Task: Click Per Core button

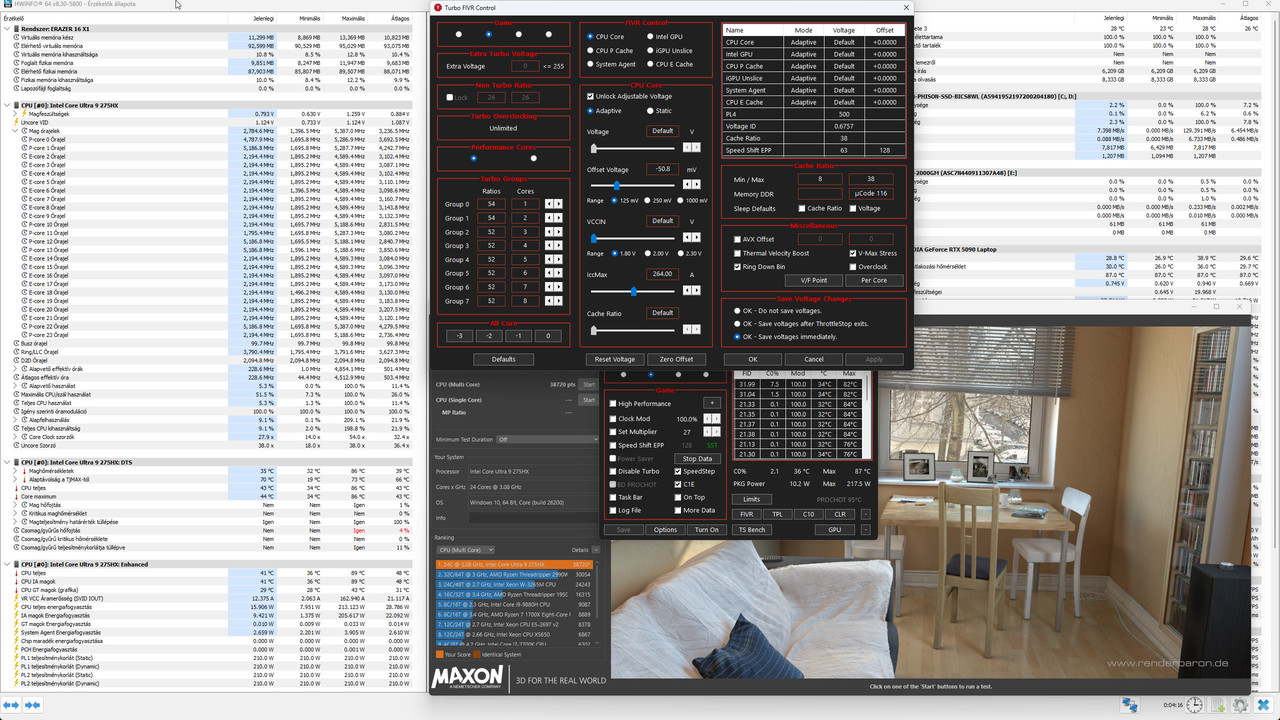Action: (874, 280)
